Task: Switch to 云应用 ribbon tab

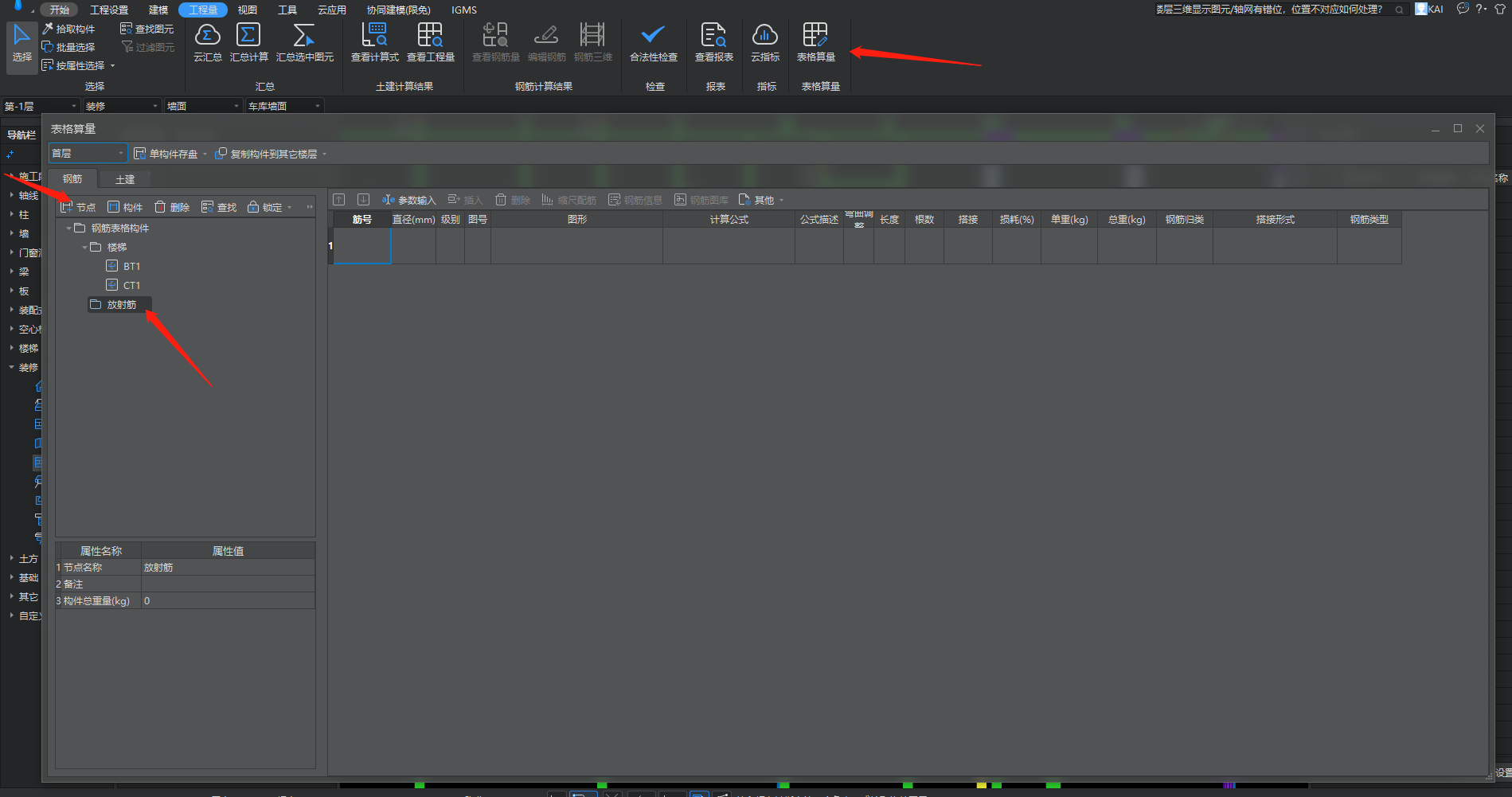Action: [332, 10]
